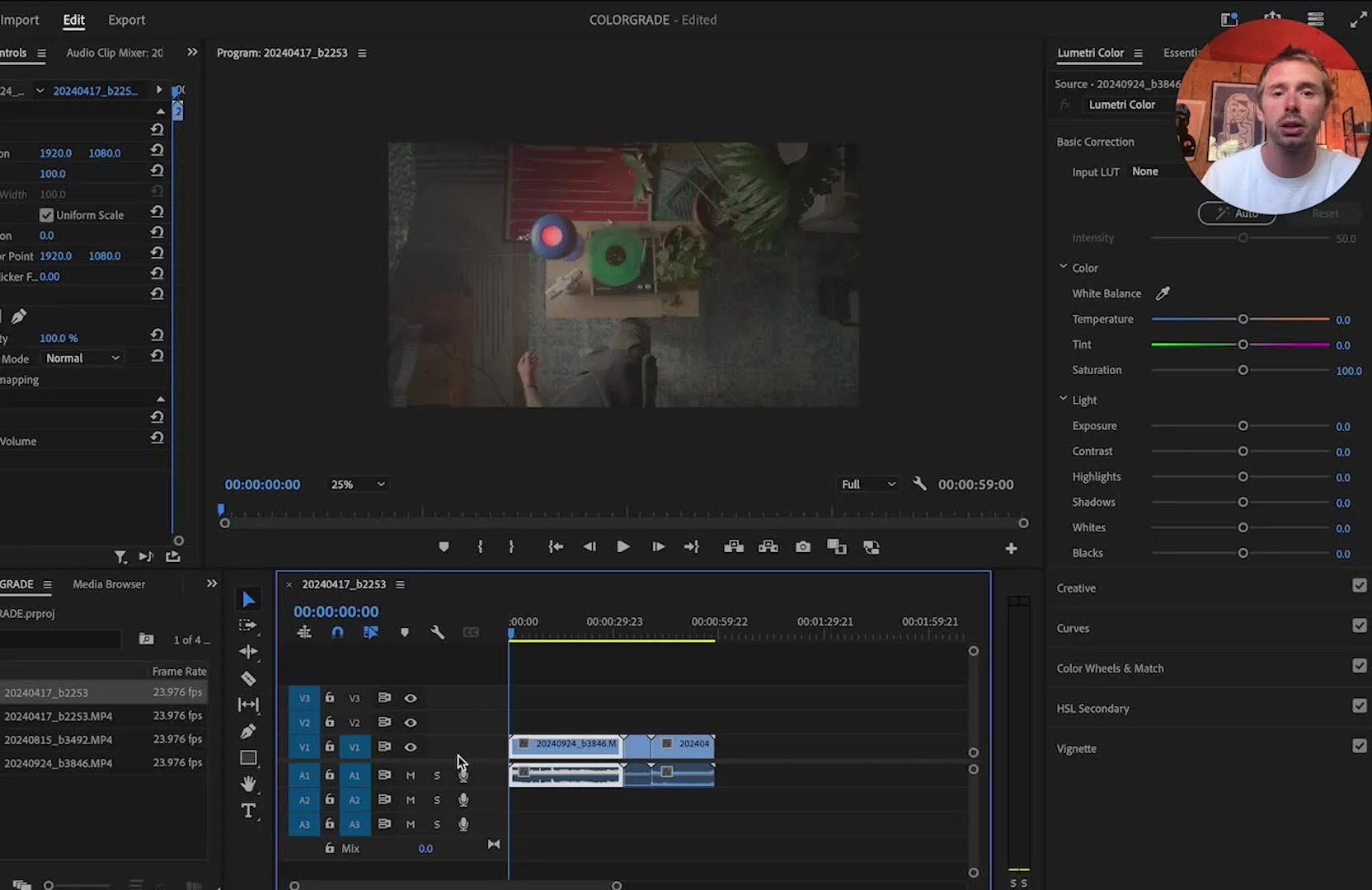
Task: Hide track V1 with eye icon
Action: click(411, 747)
